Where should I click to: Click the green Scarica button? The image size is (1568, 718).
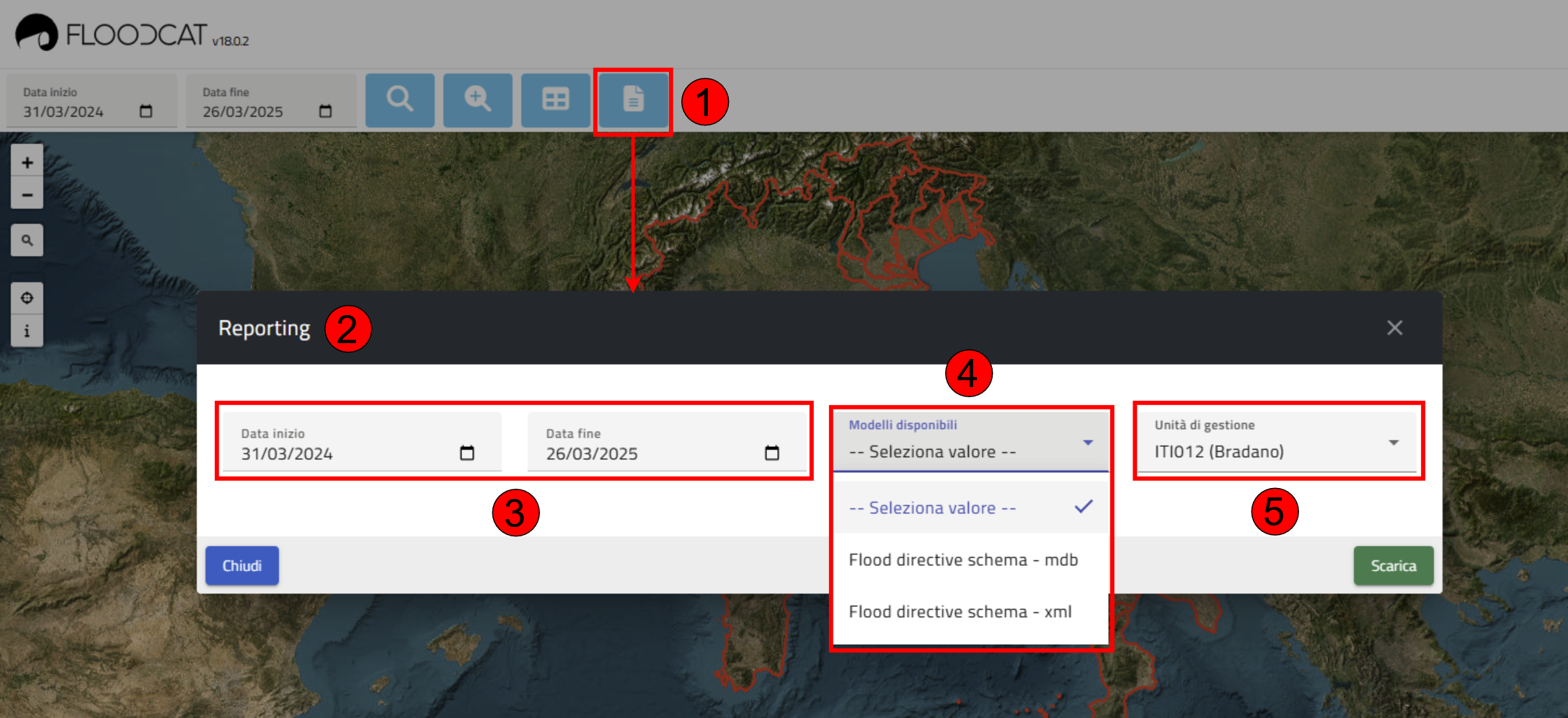[x=1393, y=566]
